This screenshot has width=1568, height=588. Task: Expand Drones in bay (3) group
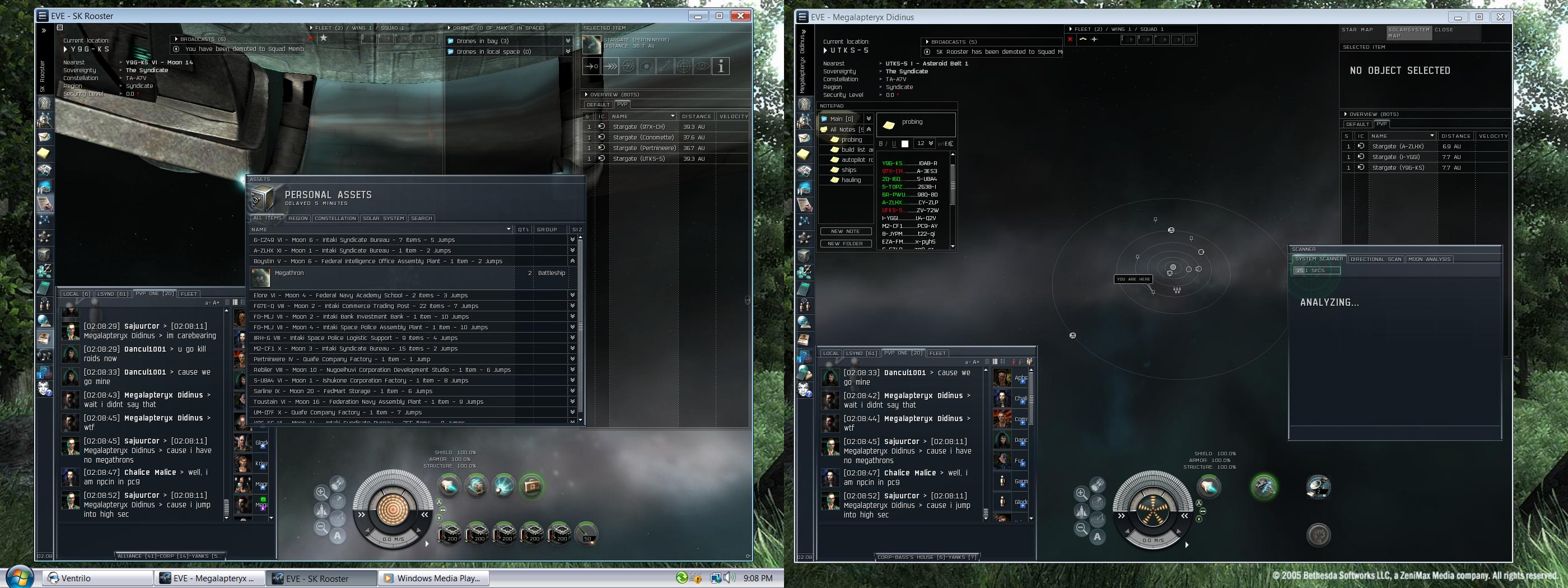568,41
